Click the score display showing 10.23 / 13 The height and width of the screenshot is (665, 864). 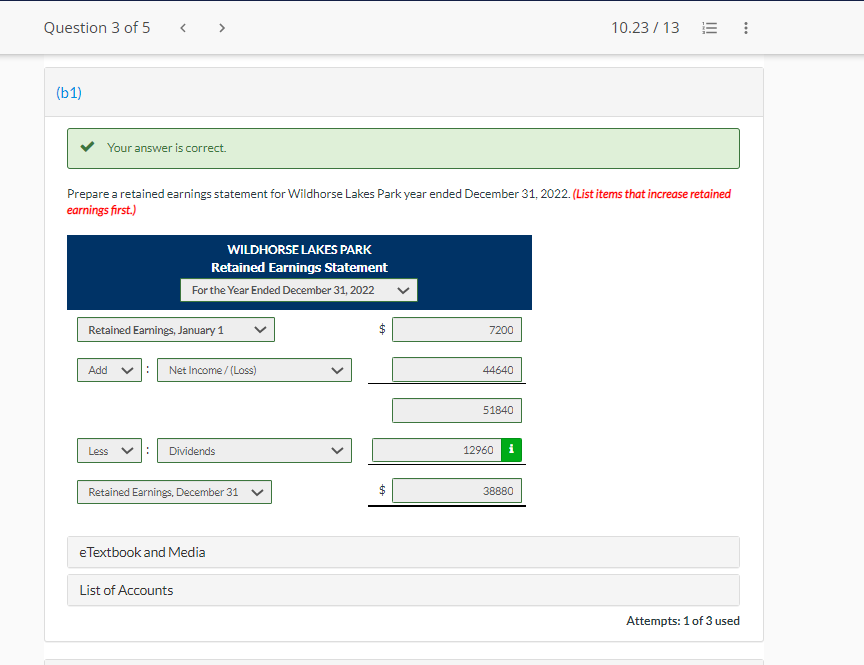coord(645,27)
